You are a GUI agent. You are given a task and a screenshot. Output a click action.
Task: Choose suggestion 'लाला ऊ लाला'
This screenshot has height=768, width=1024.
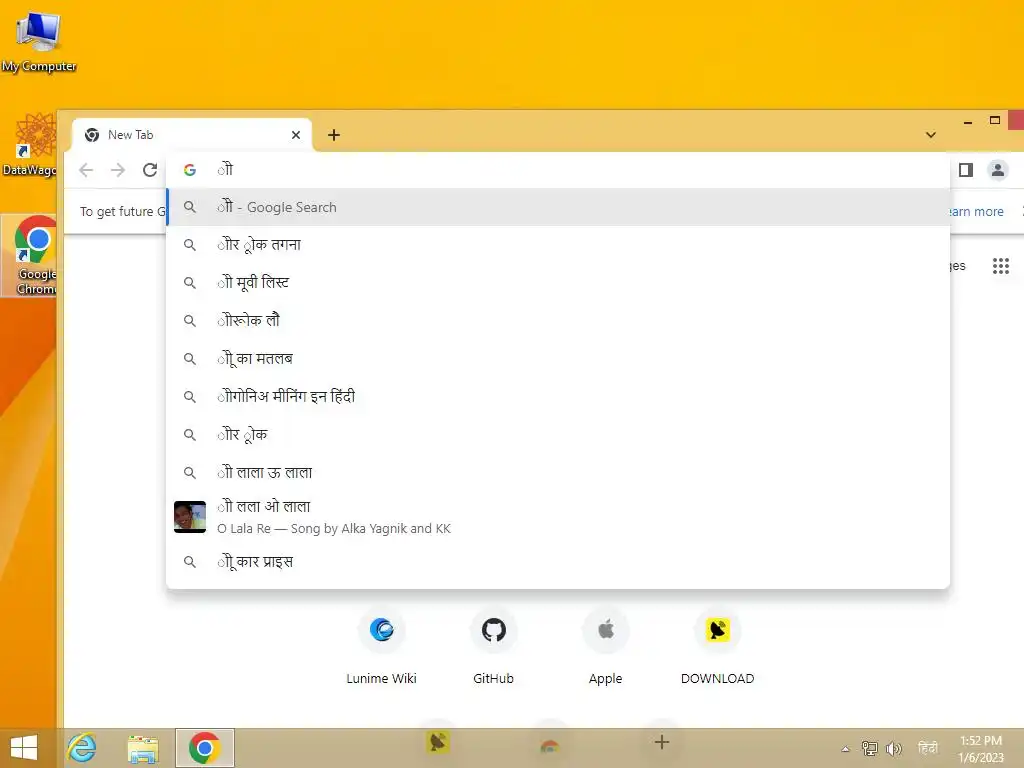click(558, 472)
